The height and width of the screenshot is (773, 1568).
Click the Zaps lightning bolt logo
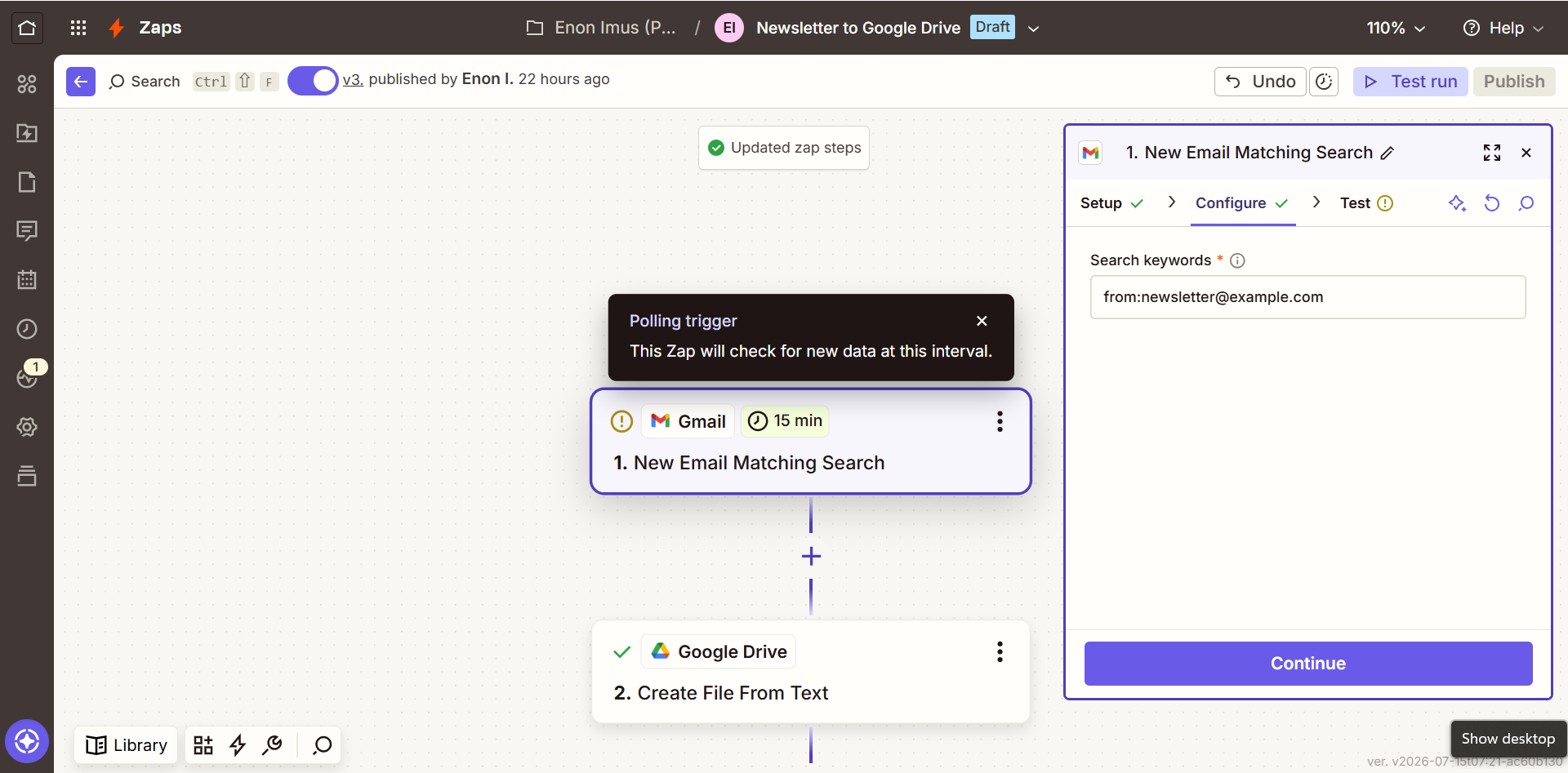[x=117, y=28]
